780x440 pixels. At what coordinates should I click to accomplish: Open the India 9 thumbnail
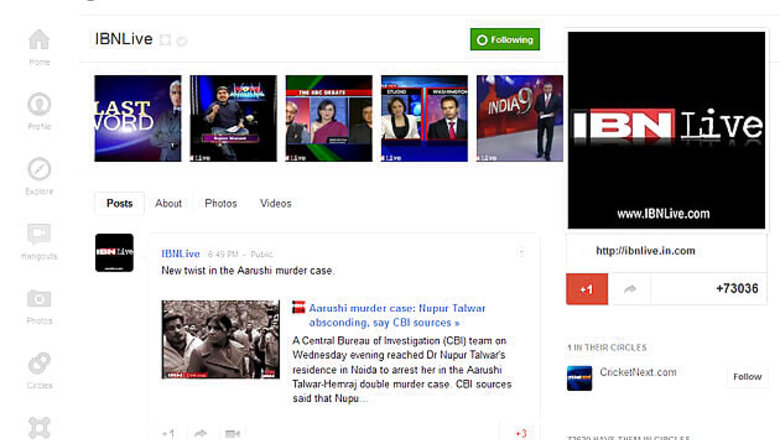[520, 118]
